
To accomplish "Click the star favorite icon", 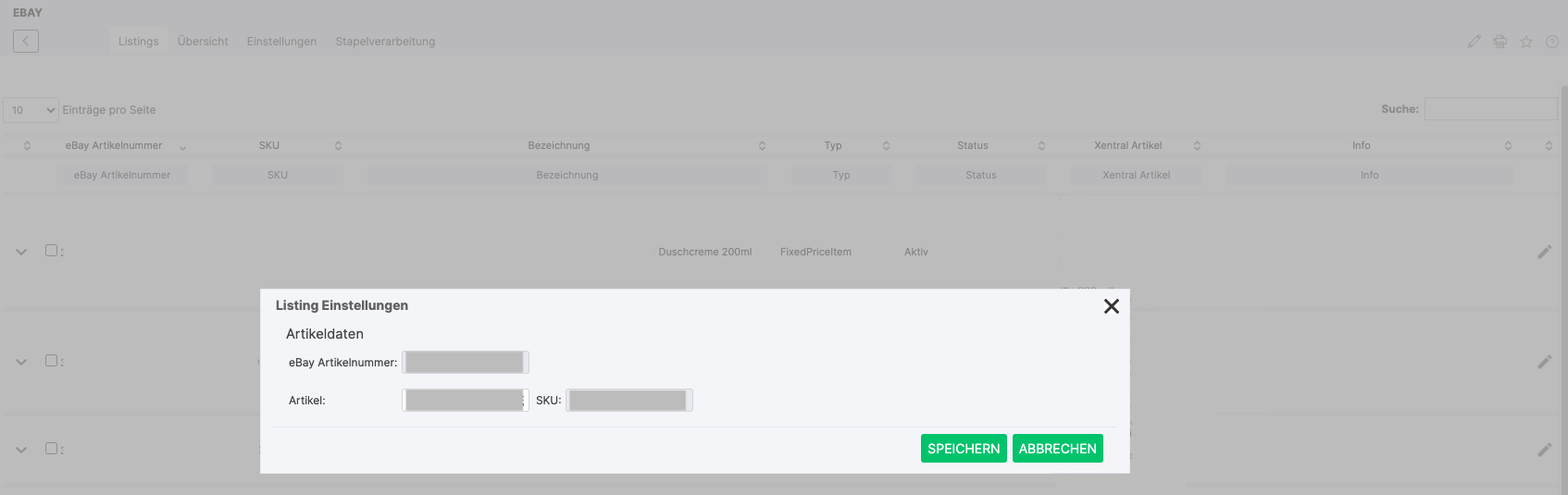I will point(1526,42).
